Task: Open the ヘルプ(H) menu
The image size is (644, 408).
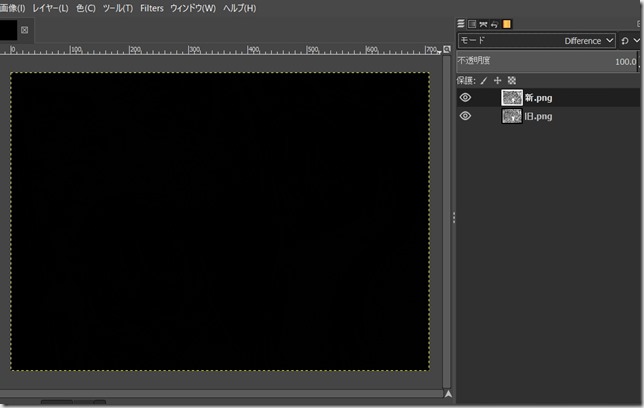Action: (x=239, y=8)
